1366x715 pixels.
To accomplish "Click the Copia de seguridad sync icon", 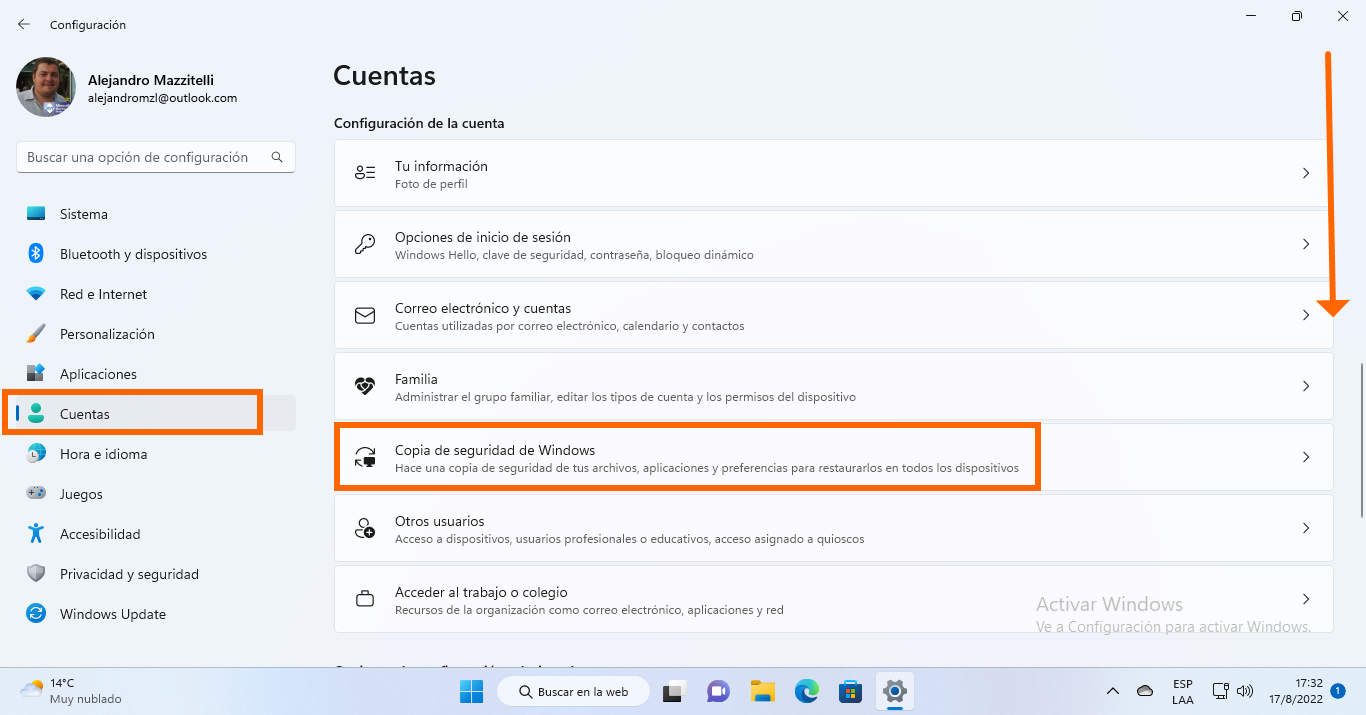I will pyautogui.click(x=365, y=457).
